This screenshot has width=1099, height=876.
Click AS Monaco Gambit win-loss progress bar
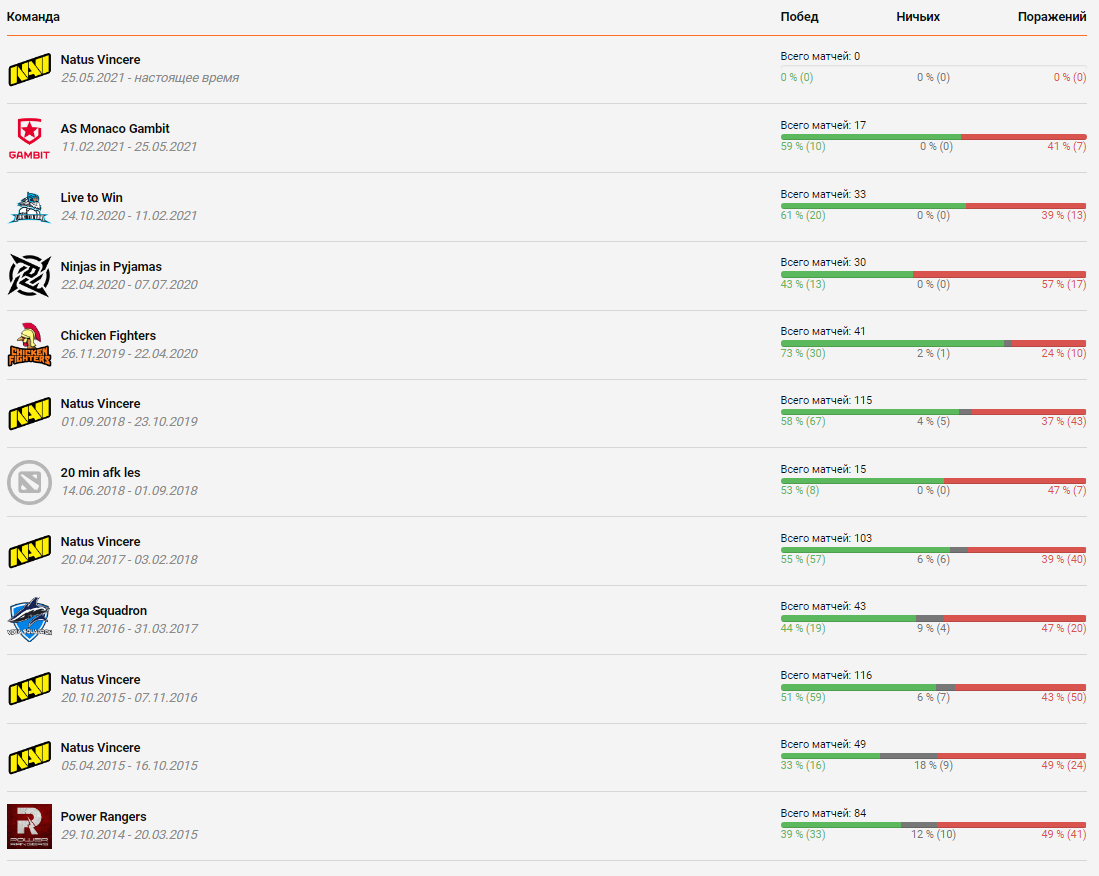coord(934,137)
